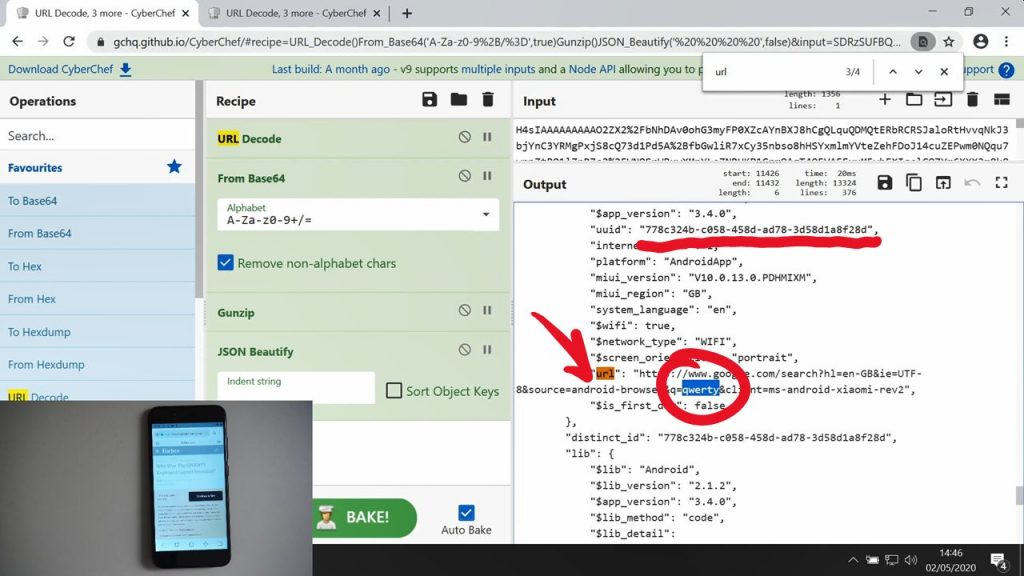Screen dimensions: 1024x576
Task: Bookmark this page with the star
Action: coord(948,41)
